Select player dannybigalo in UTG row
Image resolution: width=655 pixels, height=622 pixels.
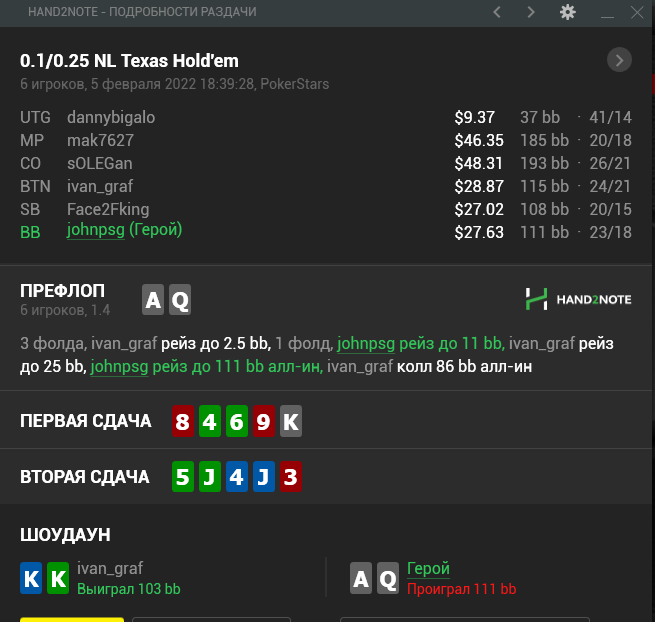pos(111,117)
